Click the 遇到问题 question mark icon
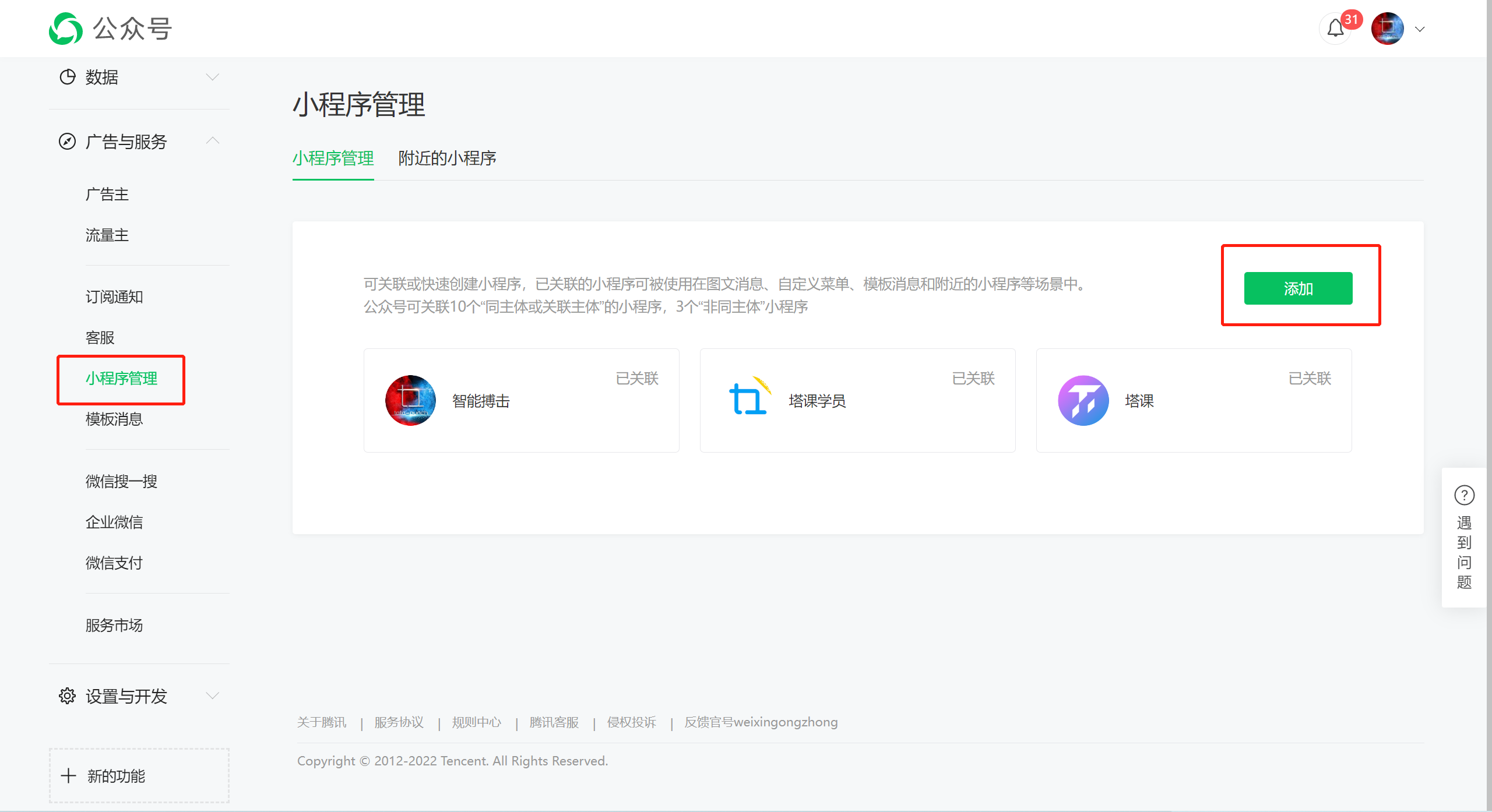 pyautogui.click(x=1464, y=495)
